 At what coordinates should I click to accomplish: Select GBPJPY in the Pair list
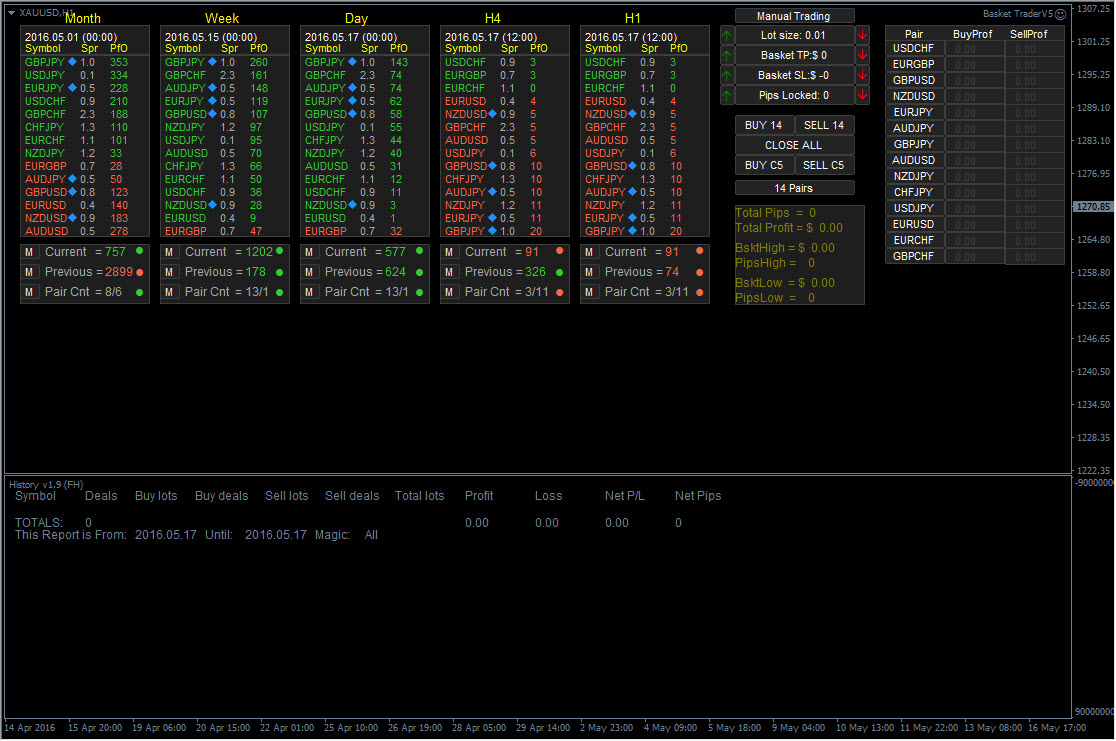tap(915, 144)
